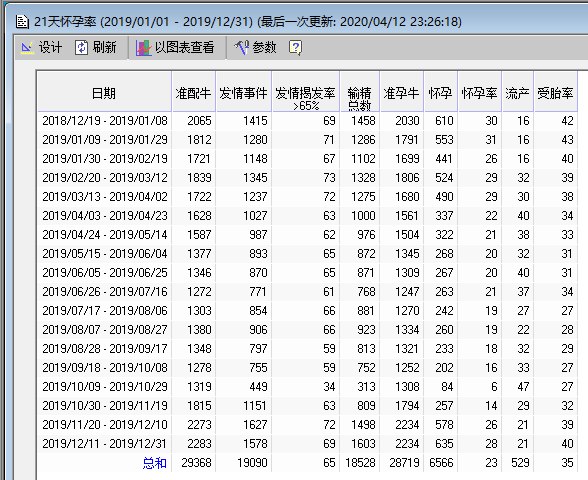Screen dimensions: 588x480
Task: Click the 参数 parameters tool icon
Action: point(242,48)
